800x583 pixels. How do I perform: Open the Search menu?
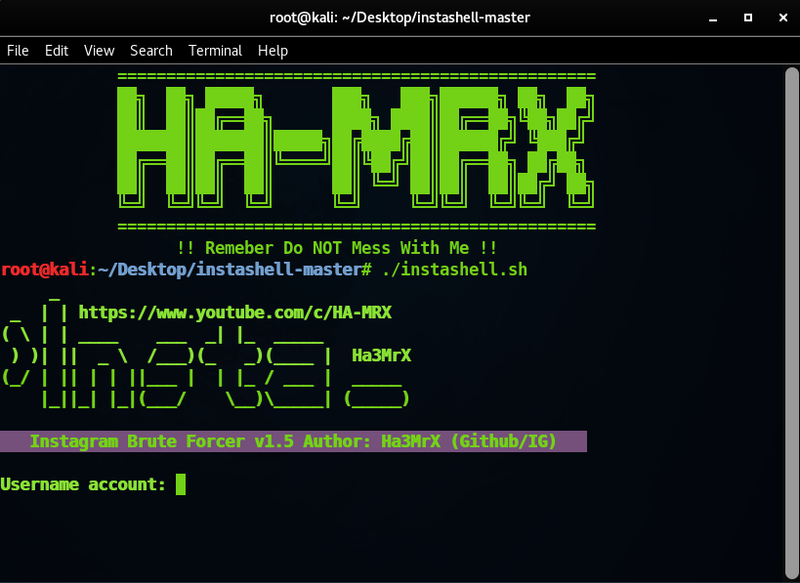(x=151, y=50)
